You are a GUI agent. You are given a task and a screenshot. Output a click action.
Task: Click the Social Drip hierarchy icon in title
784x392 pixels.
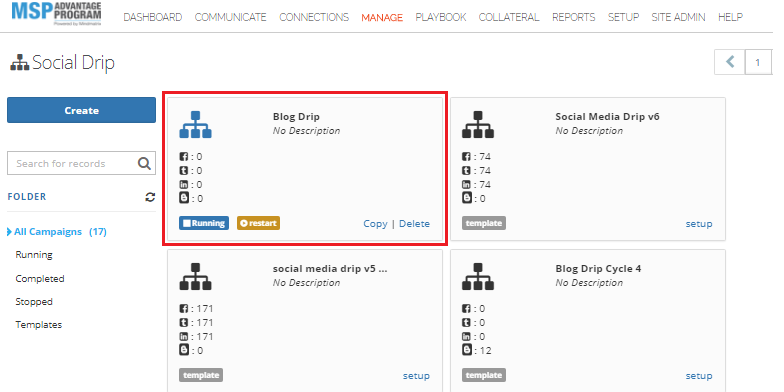(20, 63)
